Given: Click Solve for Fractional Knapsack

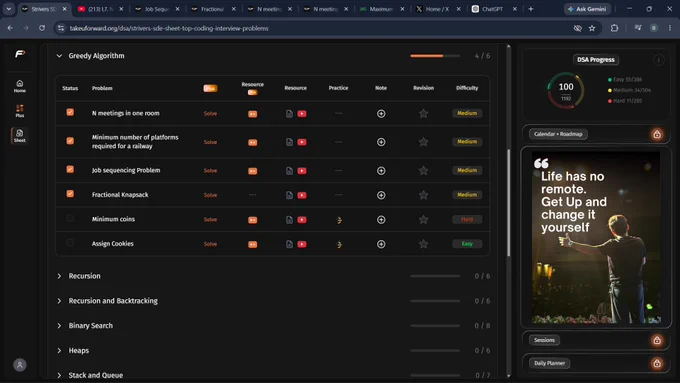Looking at the screenshot, I should coord(210,195).
